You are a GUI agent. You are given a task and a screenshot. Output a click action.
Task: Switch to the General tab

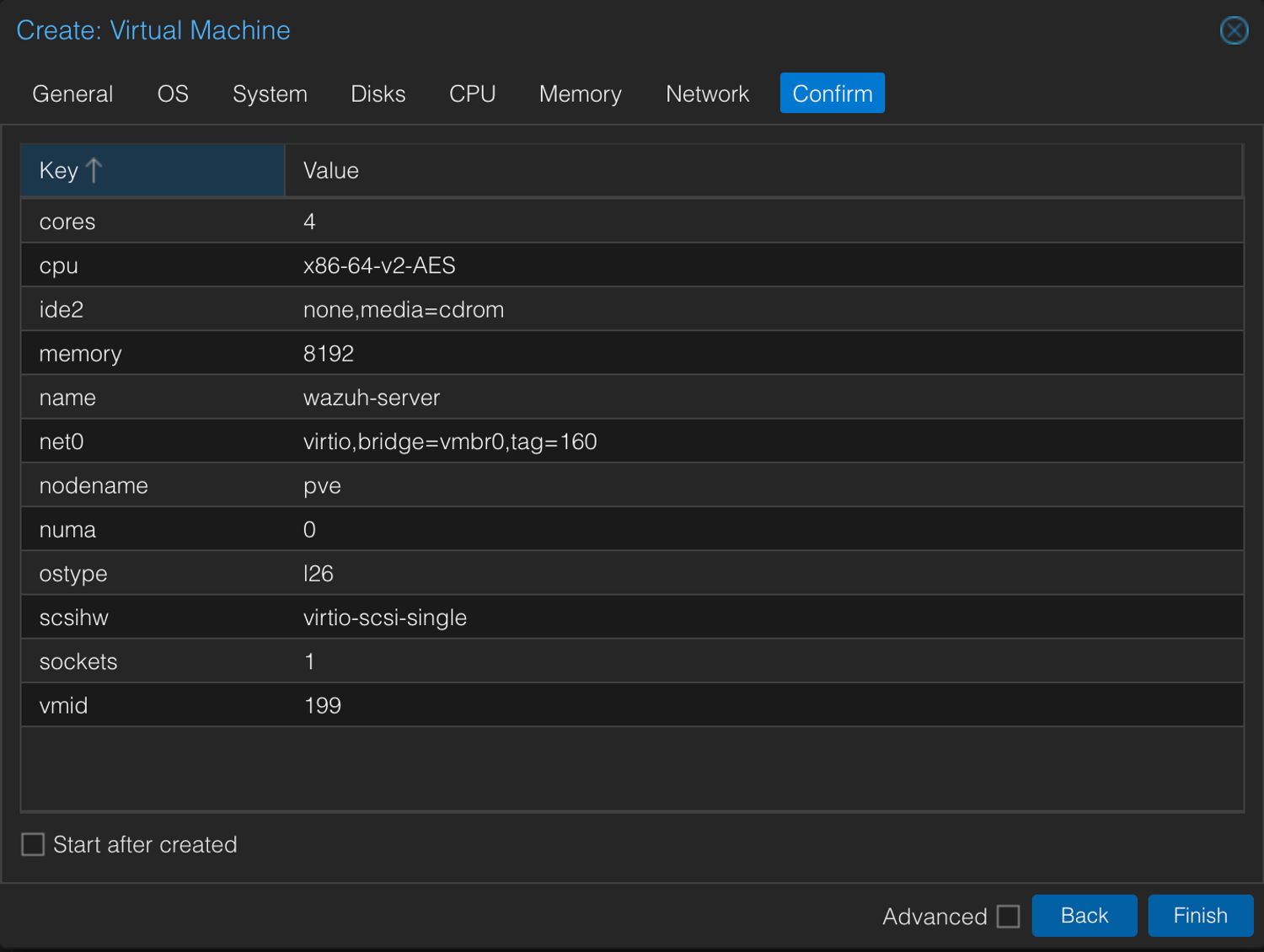click(72, 94)
